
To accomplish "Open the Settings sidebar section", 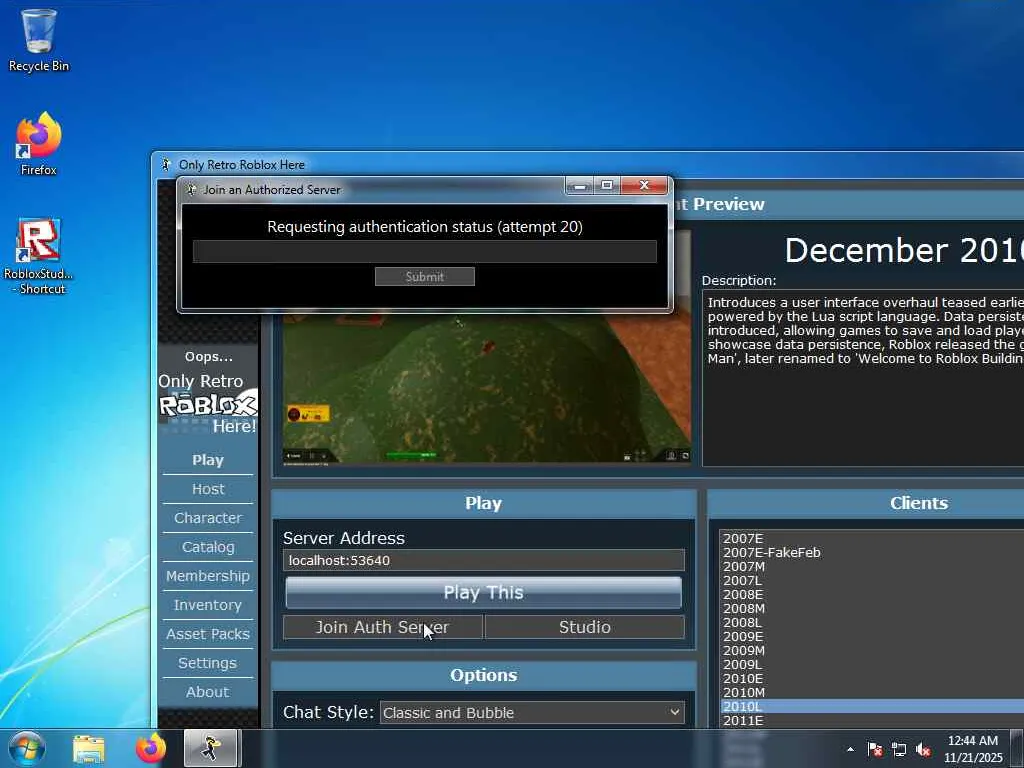I will [208, 663].
